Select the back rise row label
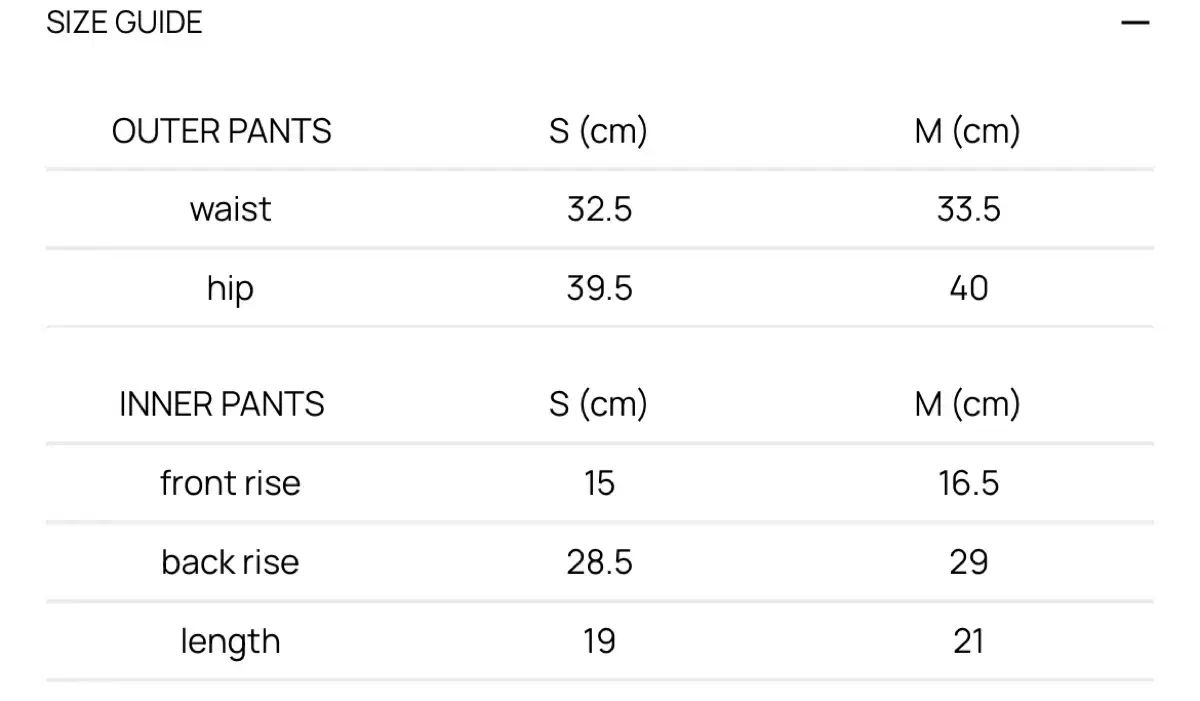The width and height of the screenshot is (1200, 701). click(x=230, y=562)
